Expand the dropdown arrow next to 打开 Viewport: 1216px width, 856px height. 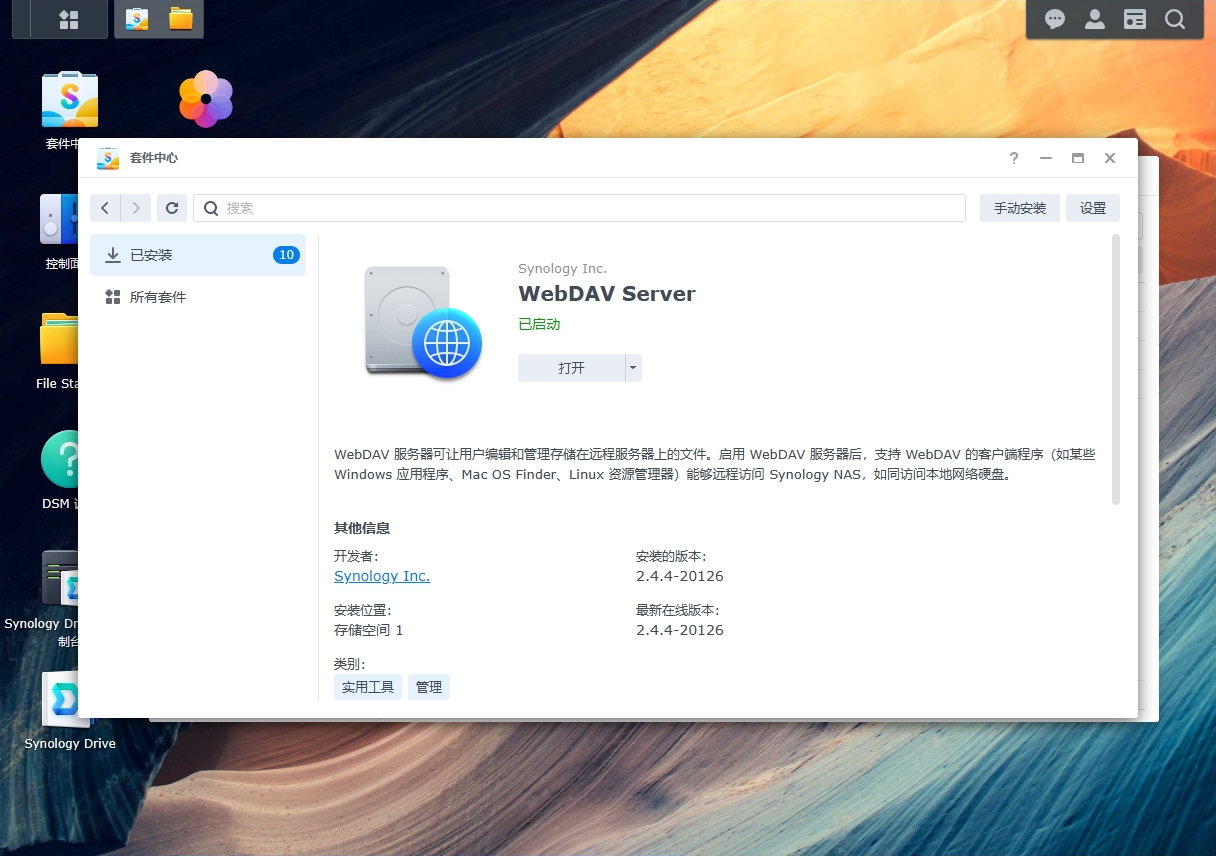pos(633,368)
